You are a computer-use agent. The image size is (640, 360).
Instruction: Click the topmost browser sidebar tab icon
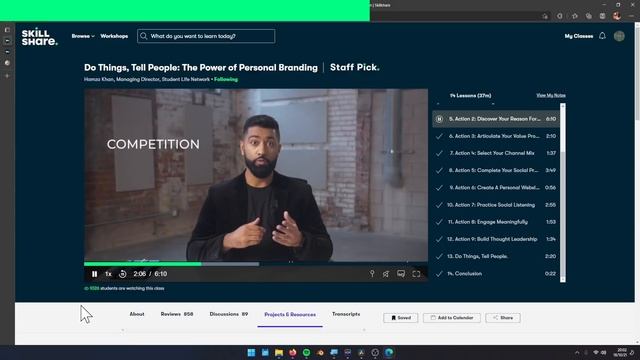pyautogui.click(x=7, y=30)
